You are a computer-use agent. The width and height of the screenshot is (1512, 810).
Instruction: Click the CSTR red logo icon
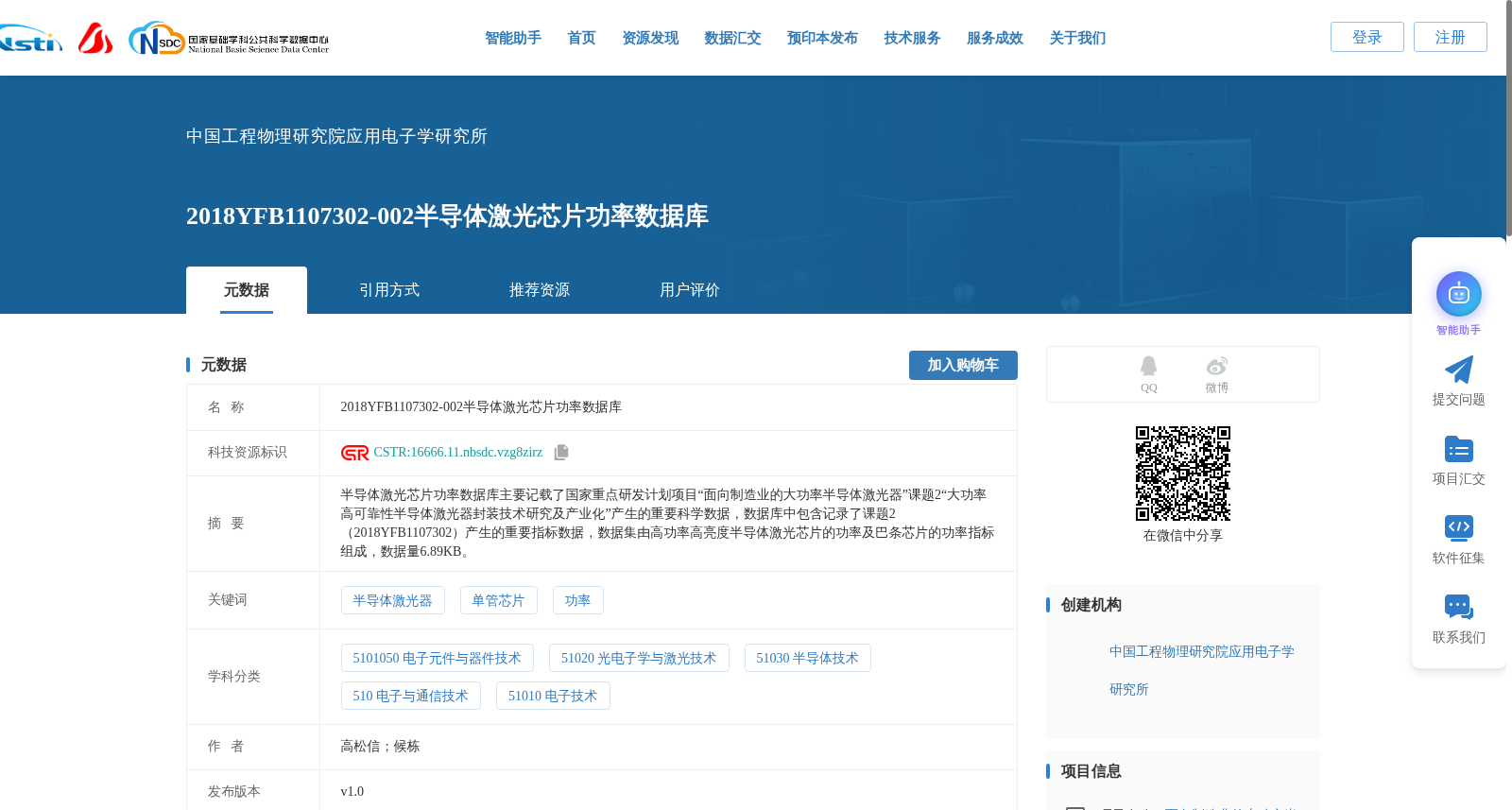[x=355, y=453]
